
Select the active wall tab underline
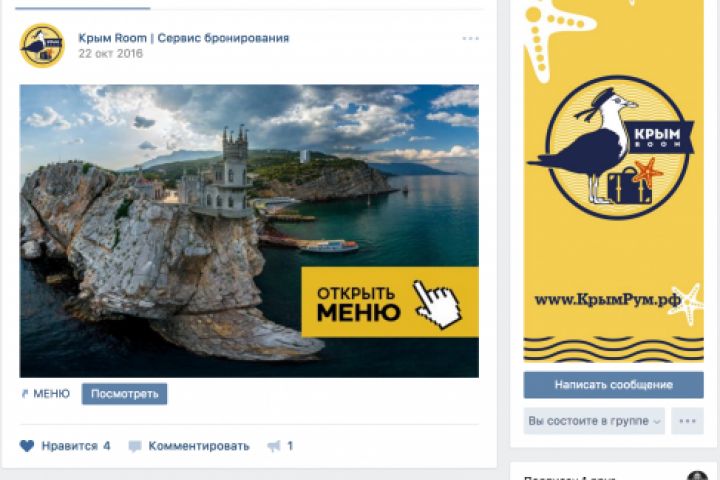pos(83,8)
